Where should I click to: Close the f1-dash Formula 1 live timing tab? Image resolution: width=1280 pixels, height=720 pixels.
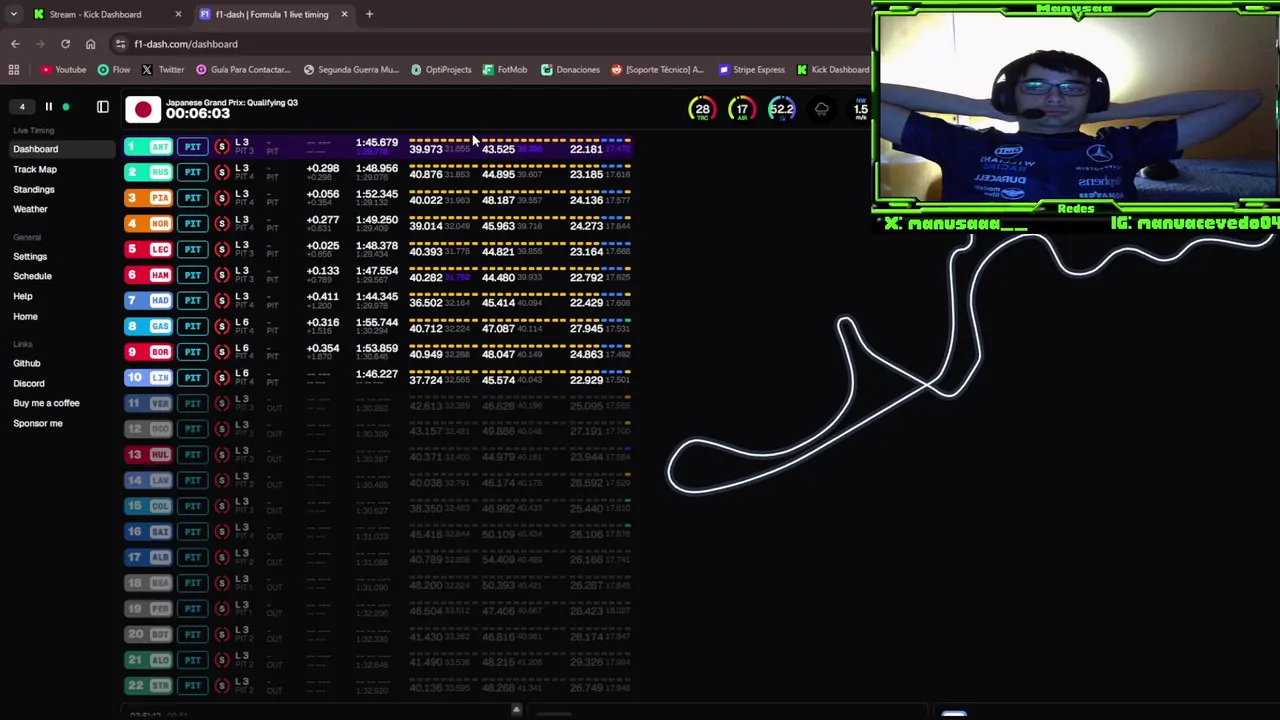pos(344,14)
